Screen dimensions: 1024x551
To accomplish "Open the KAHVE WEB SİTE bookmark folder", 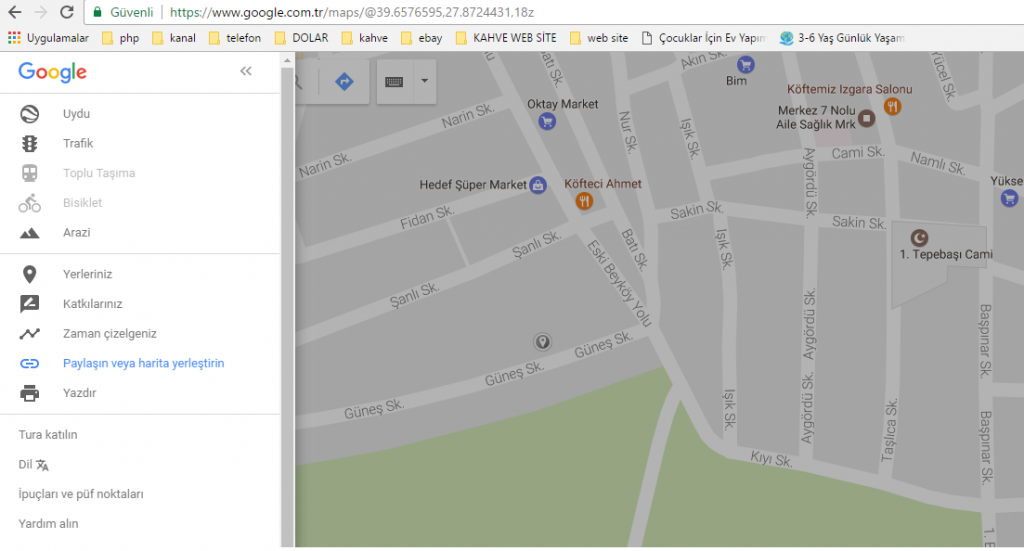I will (x=506, y=38).
